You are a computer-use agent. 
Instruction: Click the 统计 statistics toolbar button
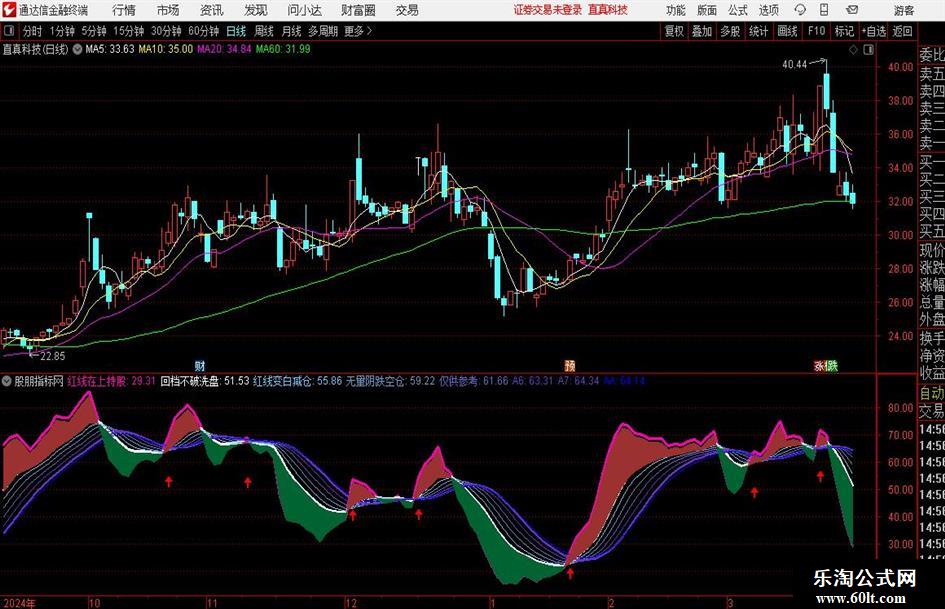tap(758, 31)
